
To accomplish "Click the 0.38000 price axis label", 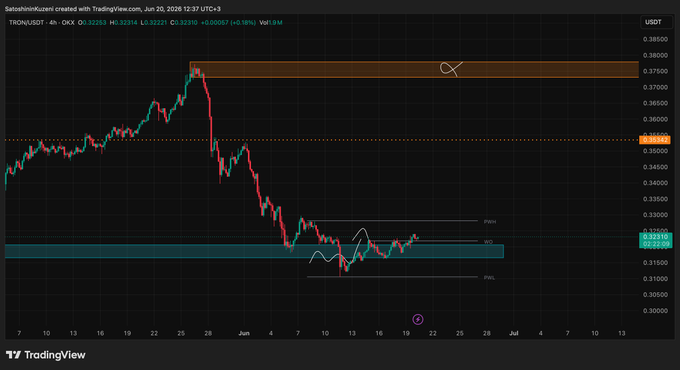I will point(655,56).
